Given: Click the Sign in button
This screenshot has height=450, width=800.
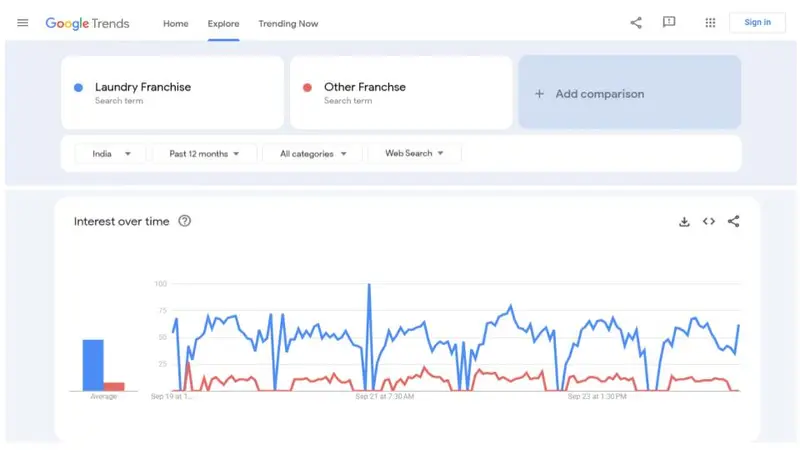Looking at the screenshot, I should [x=757, y=23].
